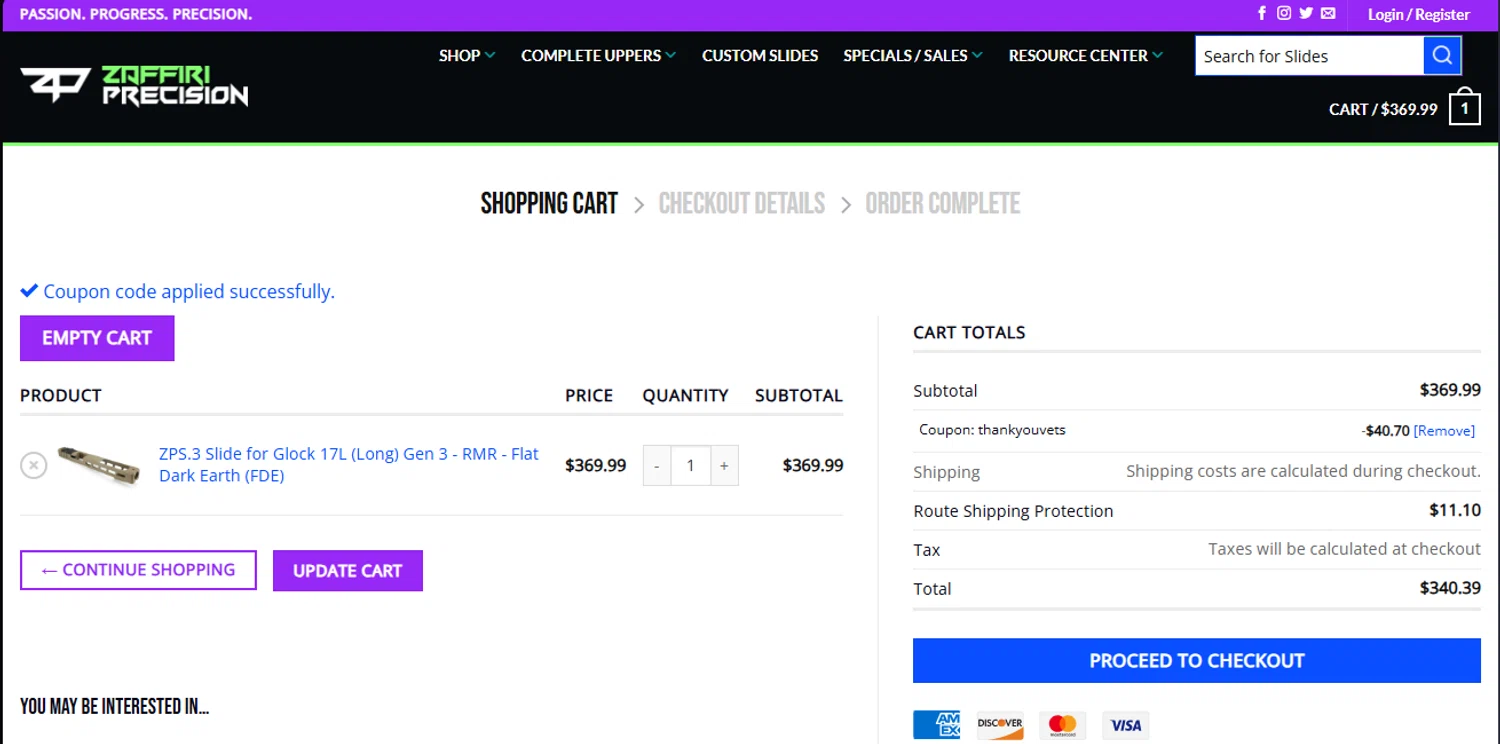The height and width of the screenshot is (744, 1500).
Task: Submit search with magnifier button
Action: tap(1442, 56)
